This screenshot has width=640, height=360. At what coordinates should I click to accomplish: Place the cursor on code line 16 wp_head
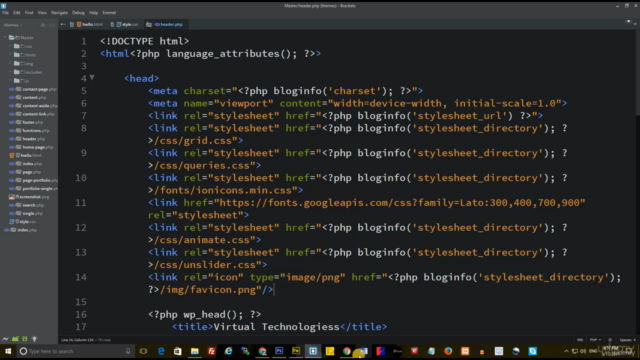point(204,314)
